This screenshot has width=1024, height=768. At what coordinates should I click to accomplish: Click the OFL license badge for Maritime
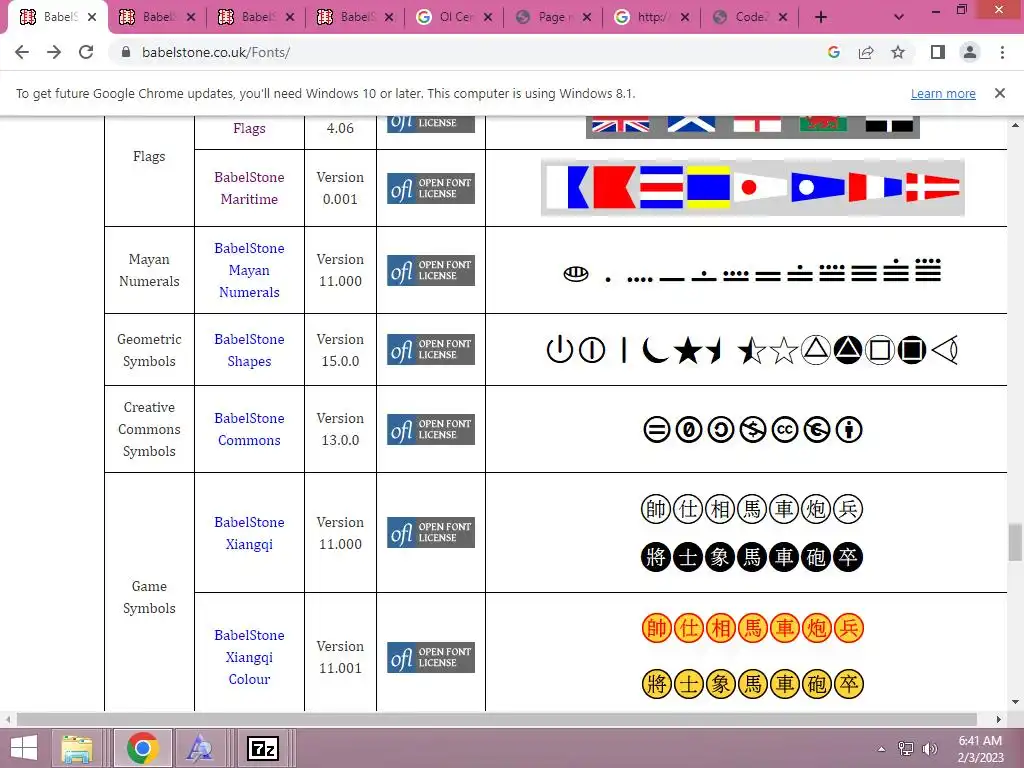(431, 189)
